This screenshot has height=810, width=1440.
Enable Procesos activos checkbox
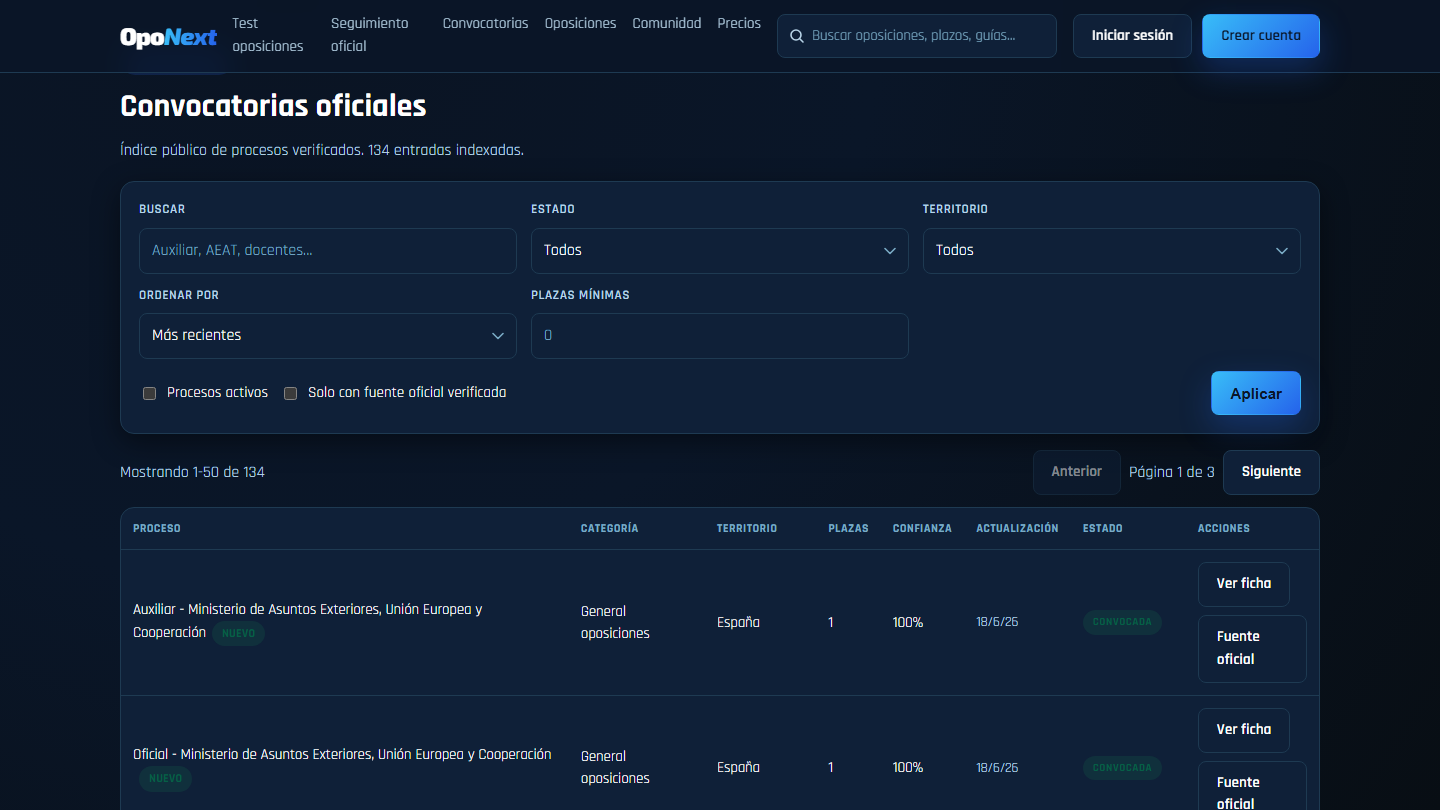tap(150, 393)
